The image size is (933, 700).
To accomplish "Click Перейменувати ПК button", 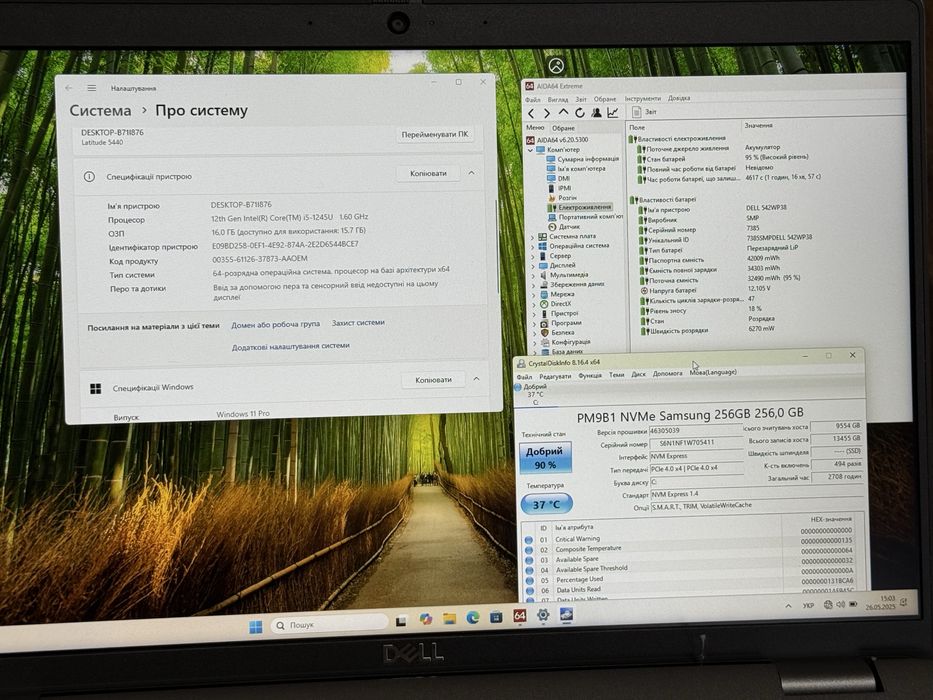I will [434, 135].
